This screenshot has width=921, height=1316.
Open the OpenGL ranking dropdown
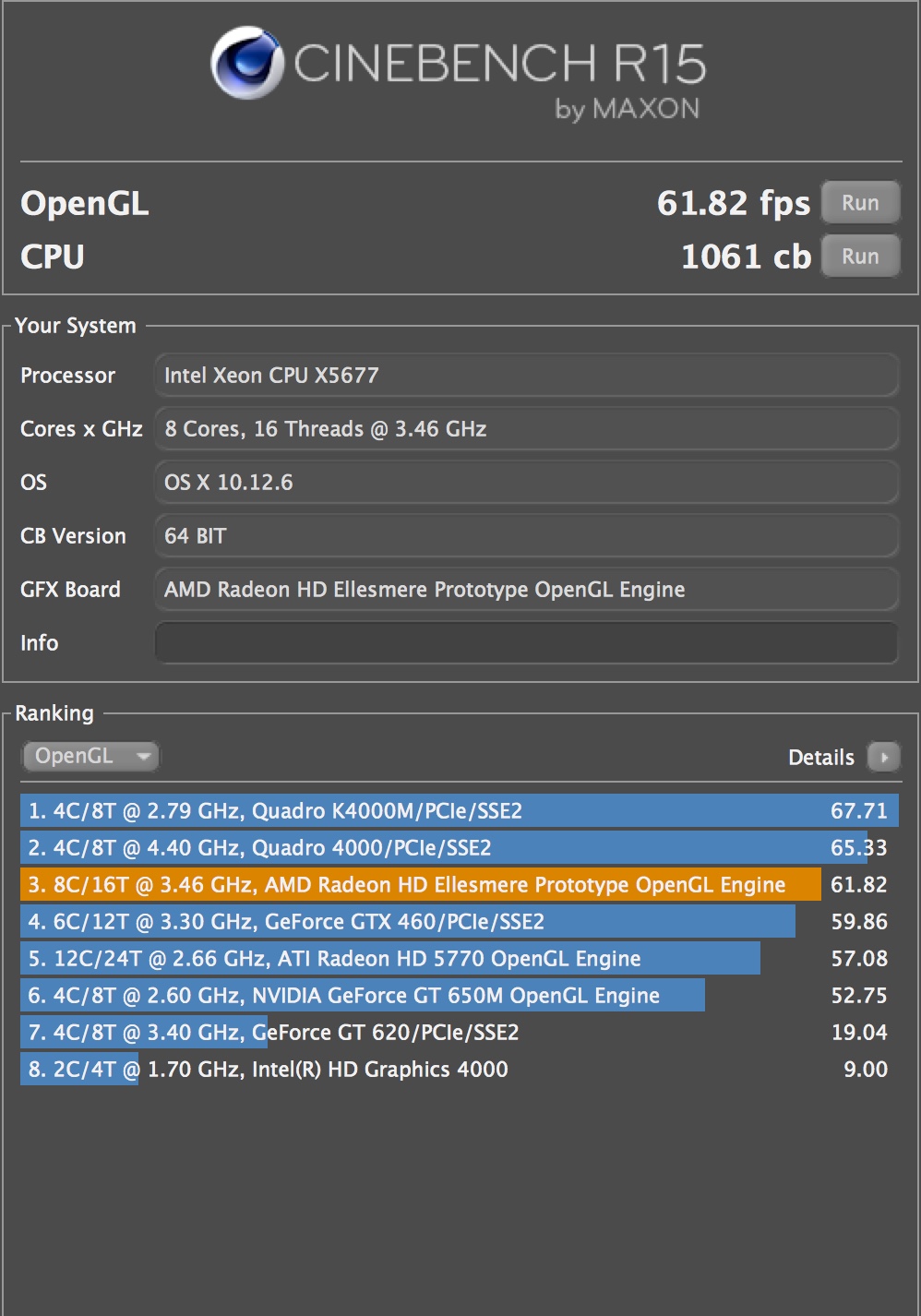point(90,756)
